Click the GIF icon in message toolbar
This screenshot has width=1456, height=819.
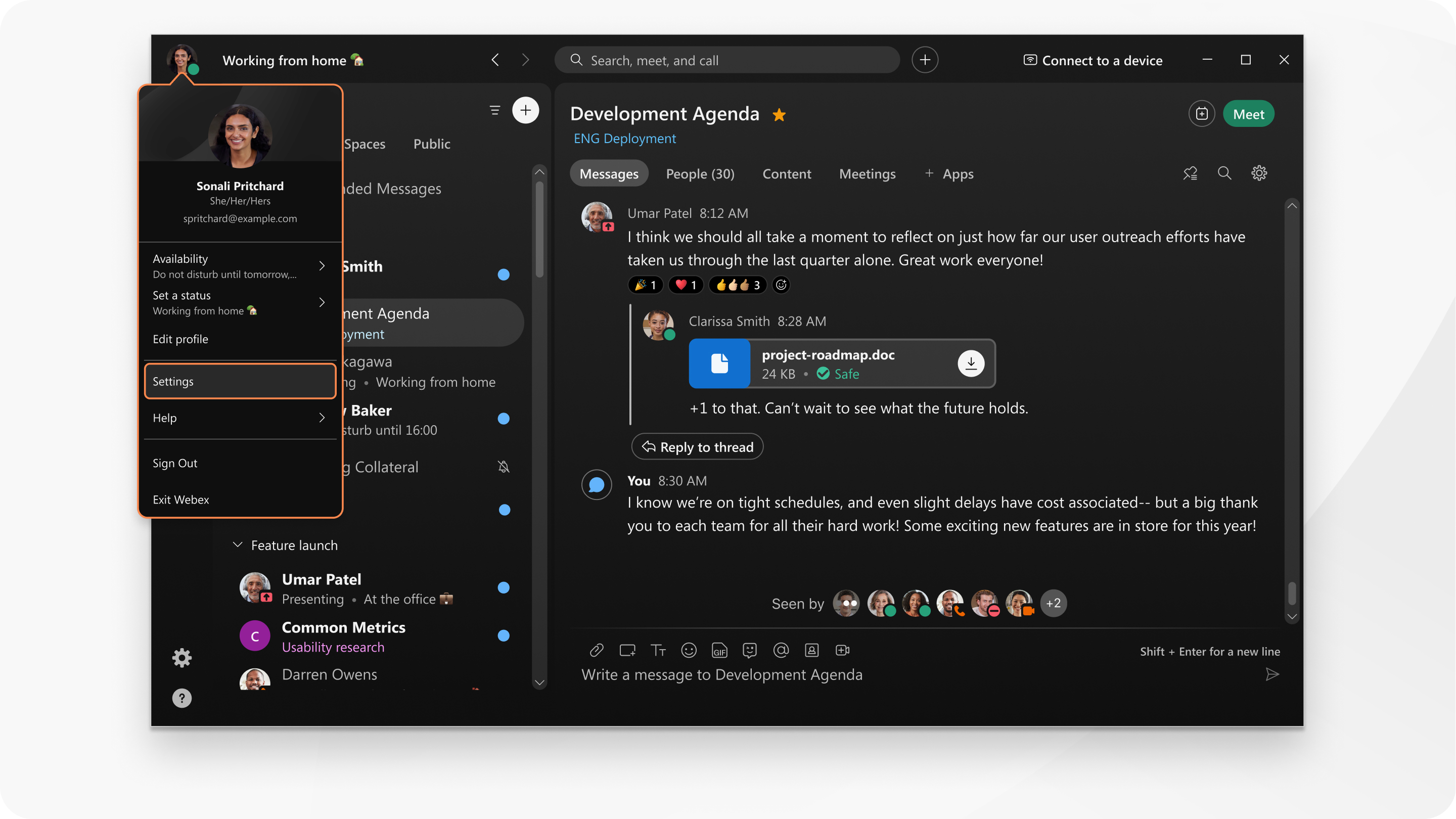[x=718, y=651]
